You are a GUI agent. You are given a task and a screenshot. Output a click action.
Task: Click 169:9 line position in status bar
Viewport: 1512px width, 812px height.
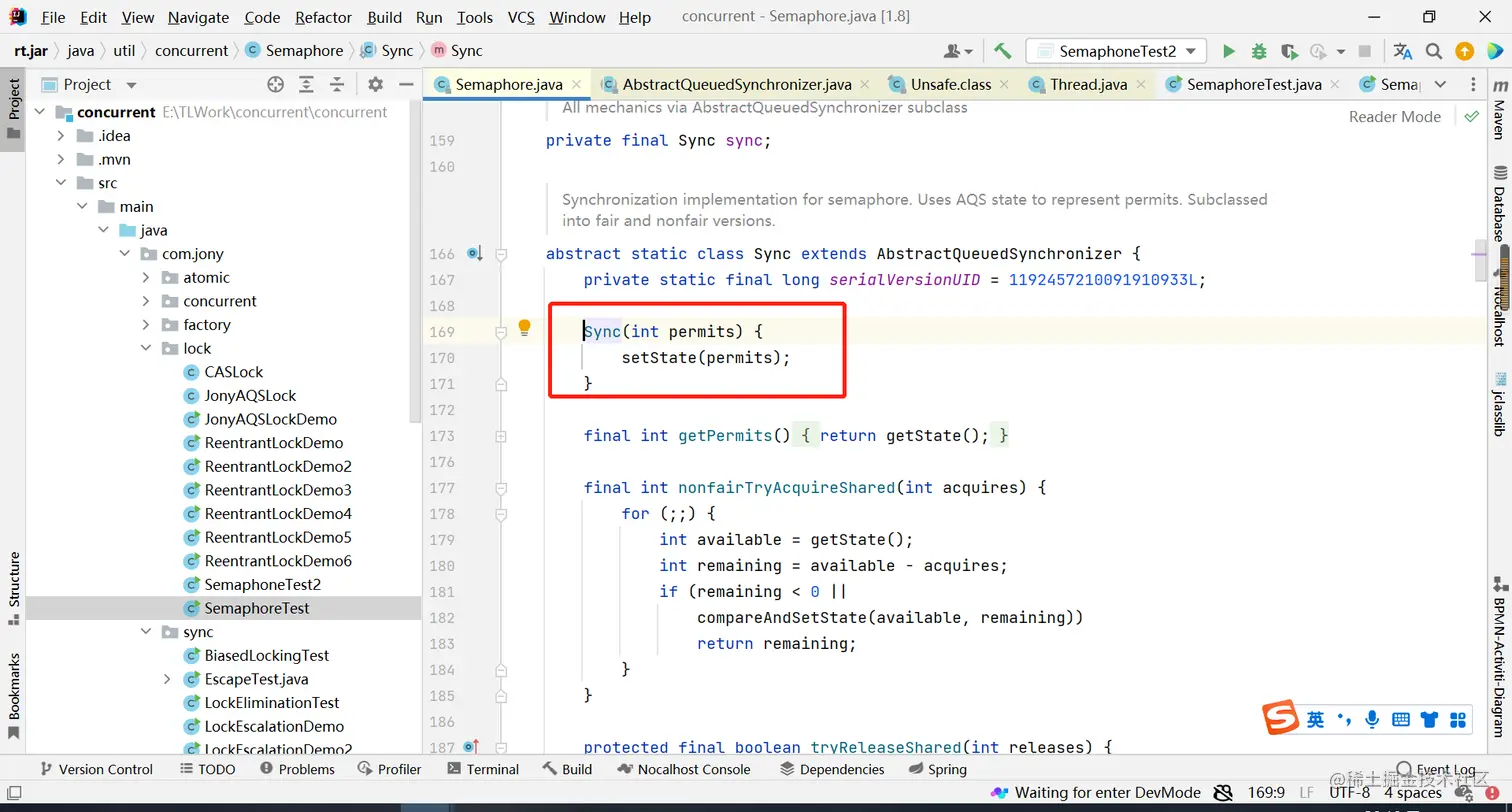(x=1266, y=792)
